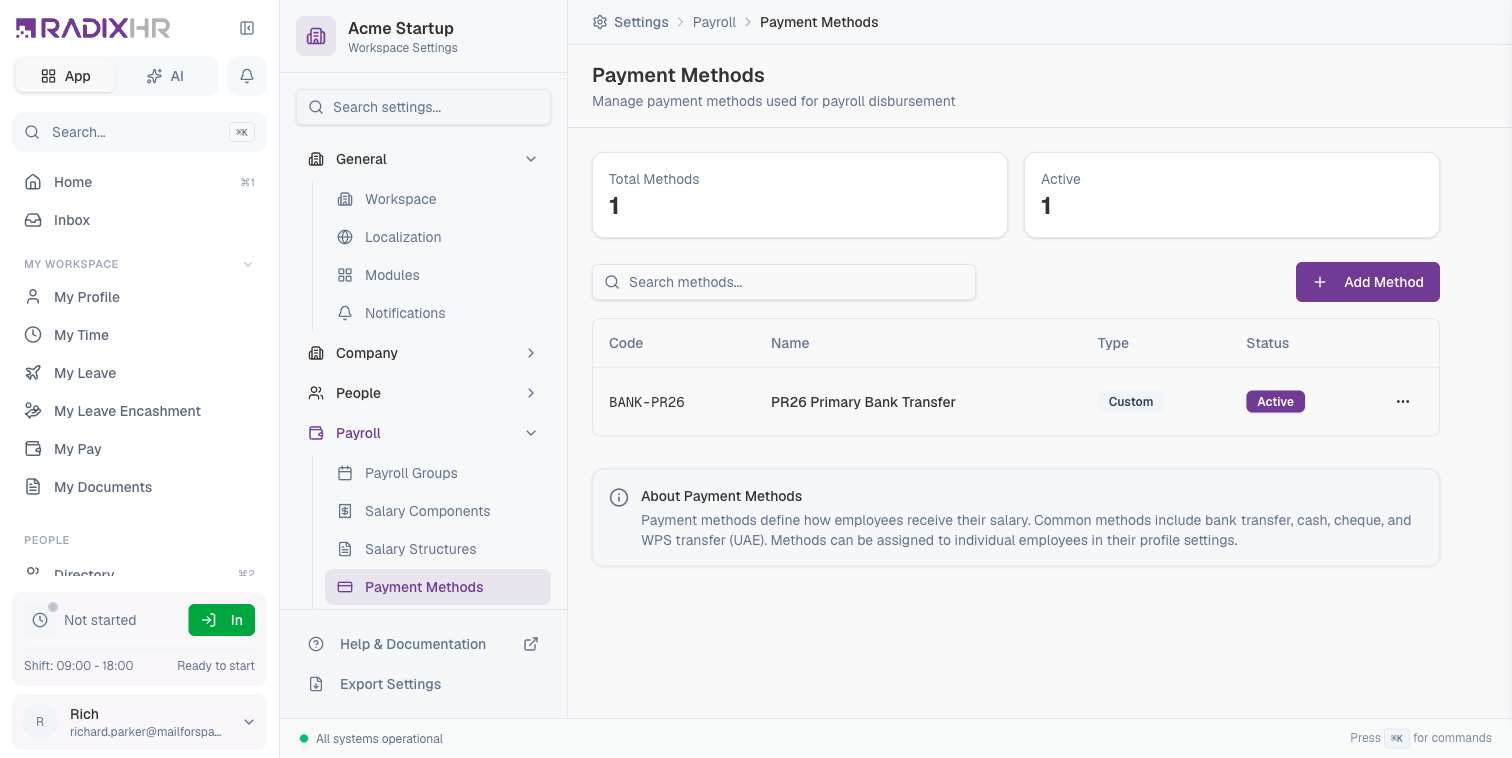
Task: Click the Total Methods card
Action: [x=800, y=195]
